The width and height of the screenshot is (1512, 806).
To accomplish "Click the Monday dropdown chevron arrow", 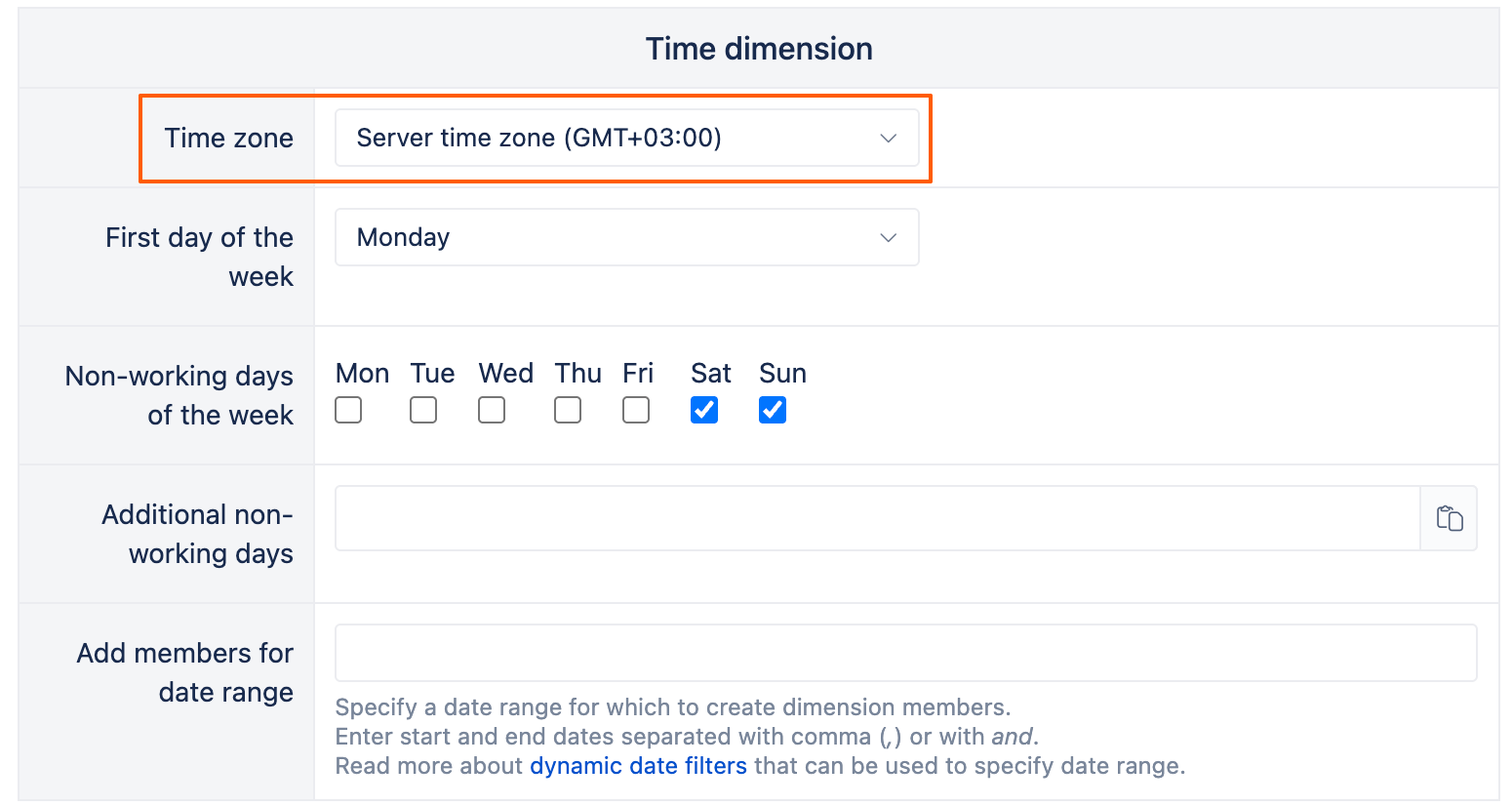I will point(888,238).
